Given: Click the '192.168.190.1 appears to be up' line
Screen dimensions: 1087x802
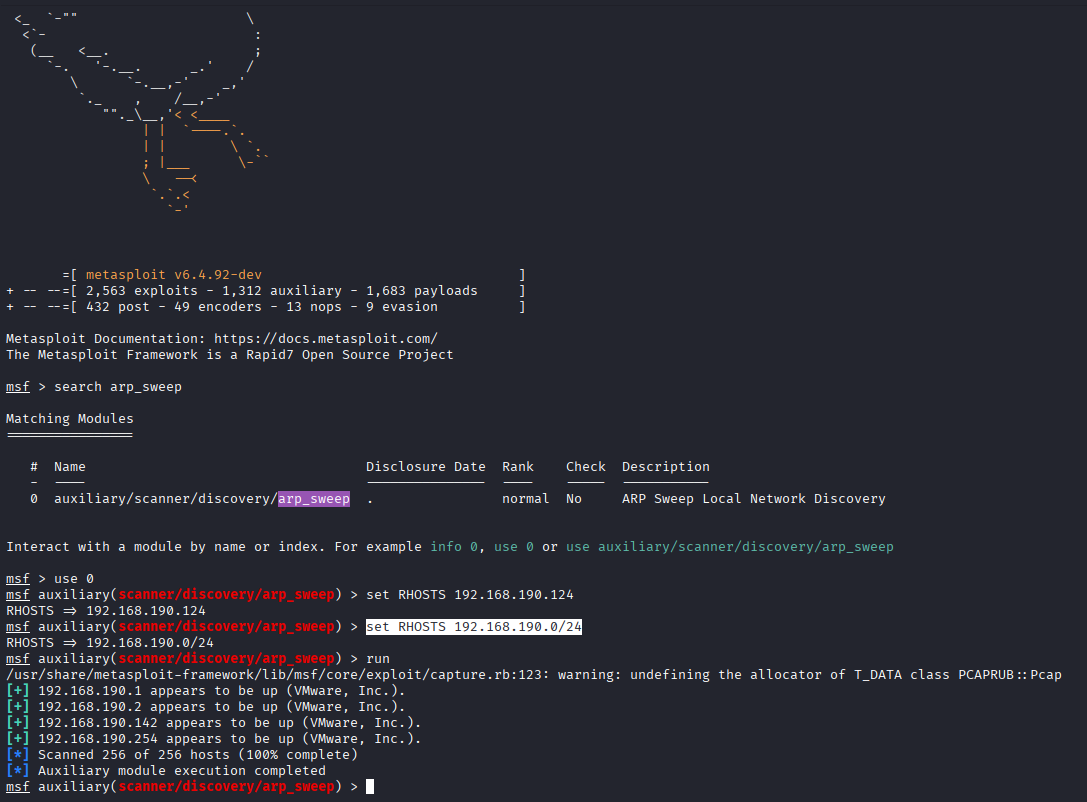Looking at the screenshot, I should (205, 690).
